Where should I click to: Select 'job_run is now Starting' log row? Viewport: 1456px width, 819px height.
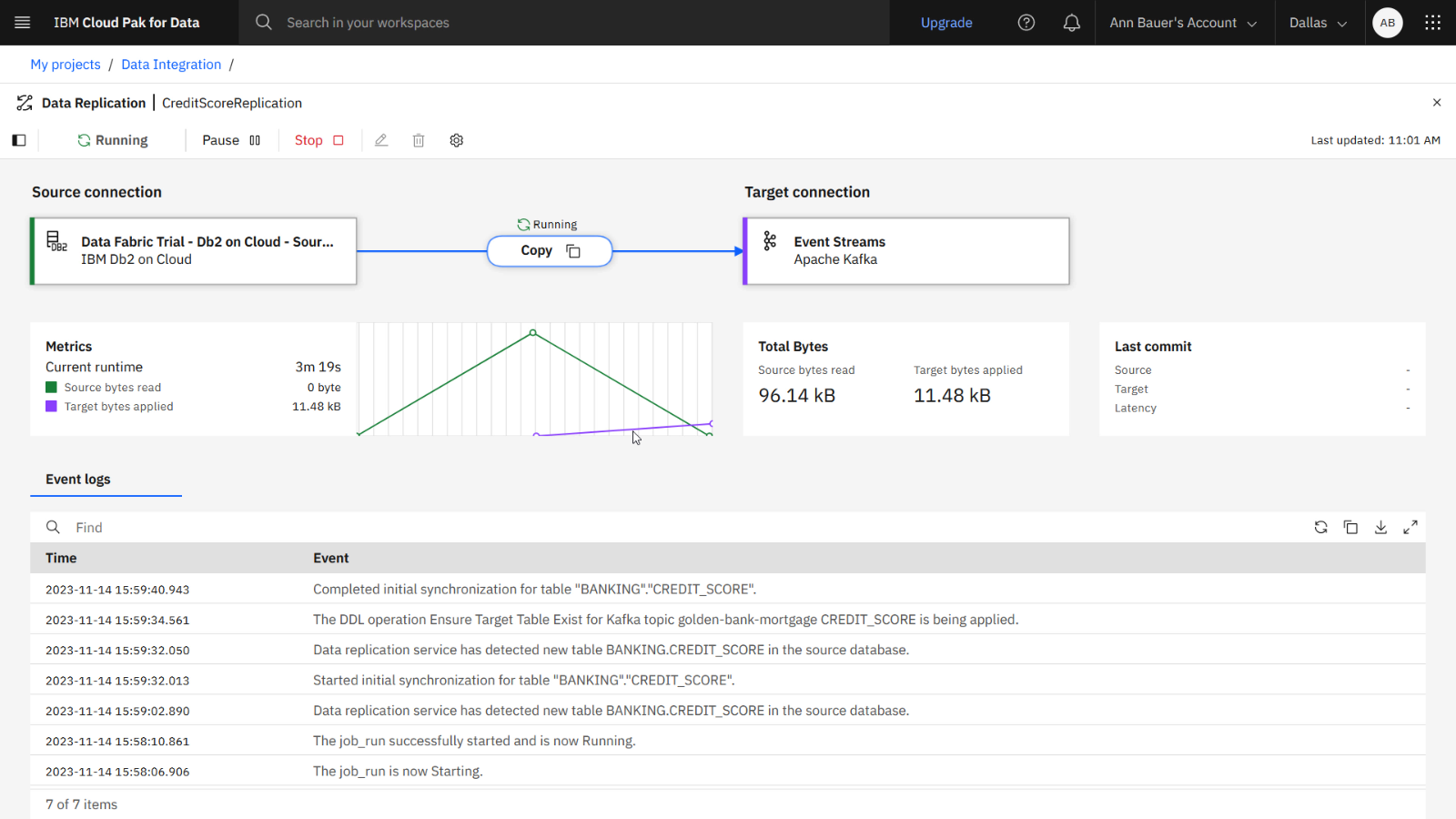click(x=728, y=771)
